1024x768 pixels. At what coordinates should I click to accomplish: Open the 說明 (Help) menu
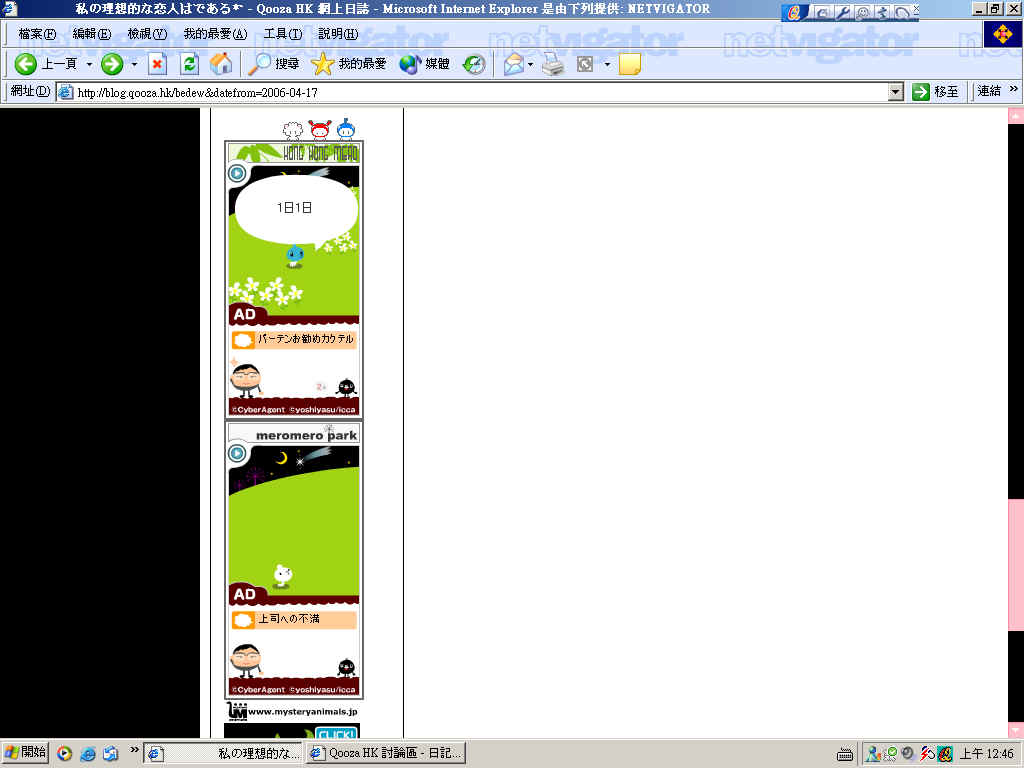click(x=338, y=34)
